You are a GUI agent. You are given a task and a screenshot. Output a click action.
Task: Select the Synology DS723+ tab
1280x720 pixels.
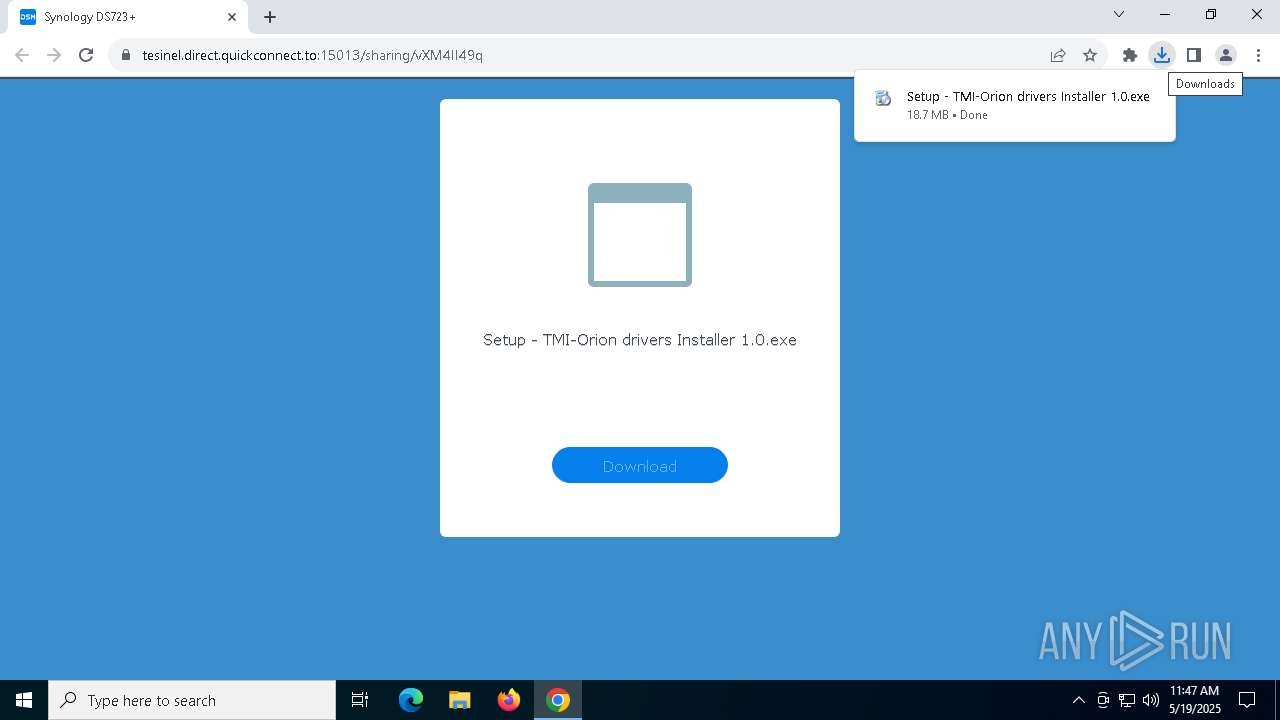[x=127, y=17]
